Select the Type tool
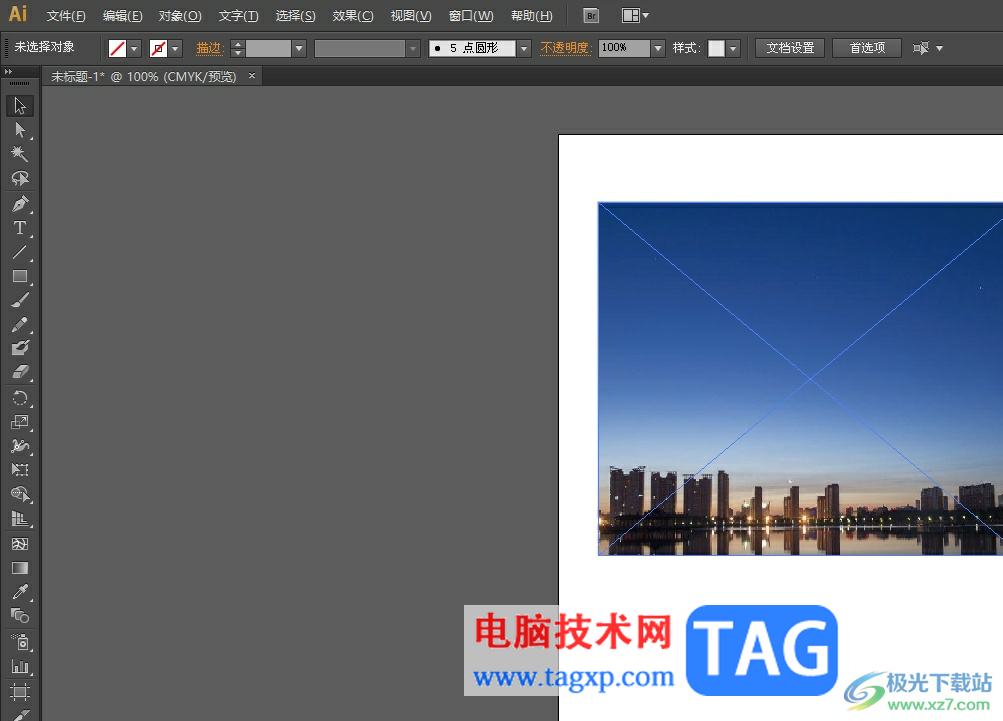The width and height of the screenshot is (1003, 721). [x=20, y=228]
